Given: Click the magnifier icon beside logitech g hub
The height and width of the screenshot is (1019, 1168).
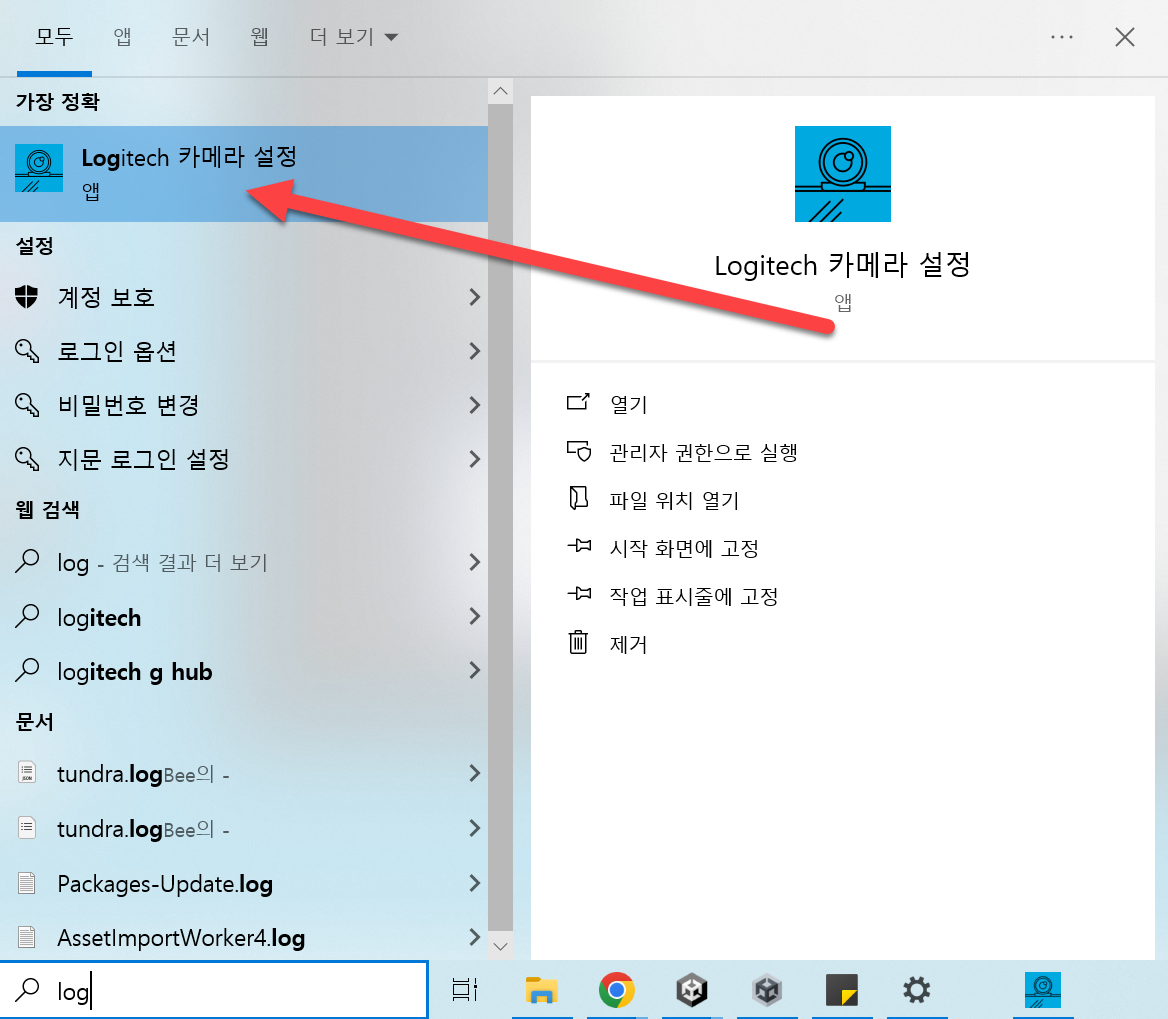Looking at the screenshot, I should [27, 670].
